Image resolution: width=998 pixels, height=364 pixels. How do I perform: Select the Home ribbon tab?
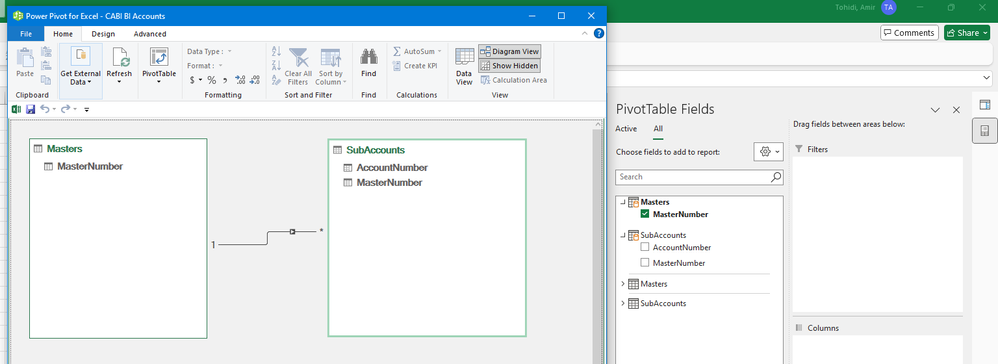62,34
